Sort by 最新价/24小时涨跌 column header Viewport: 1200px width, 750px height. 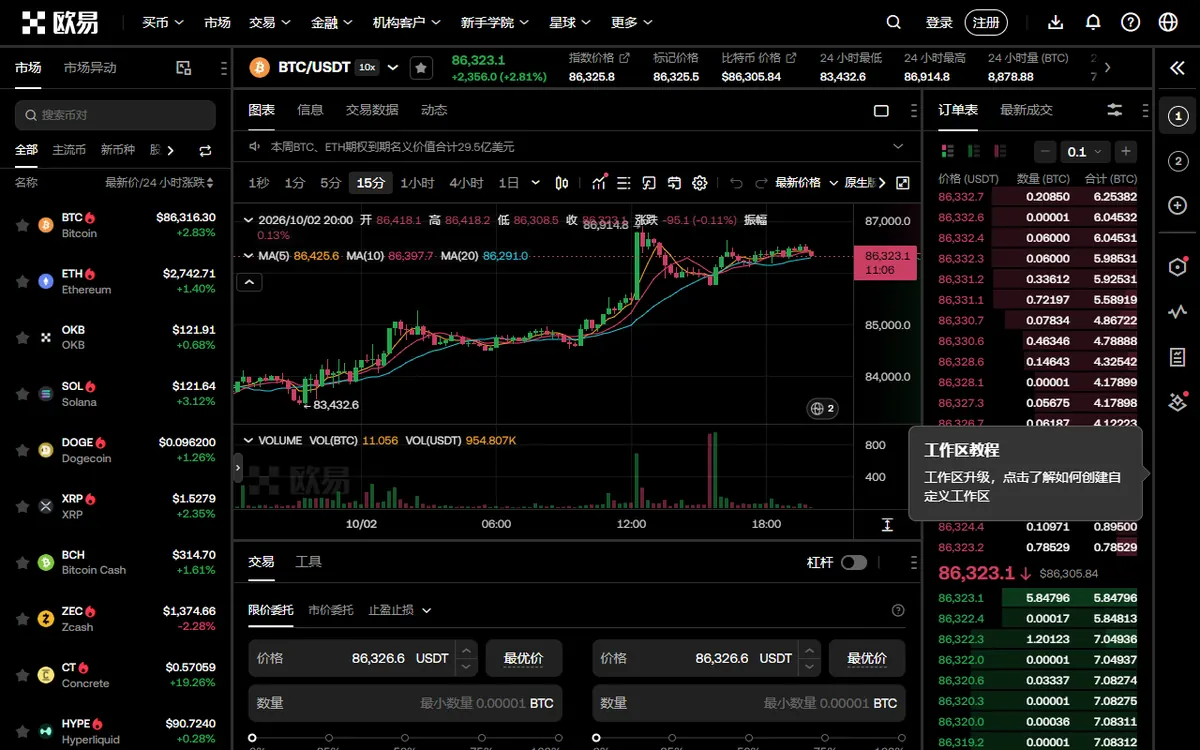tap(160, 182)
